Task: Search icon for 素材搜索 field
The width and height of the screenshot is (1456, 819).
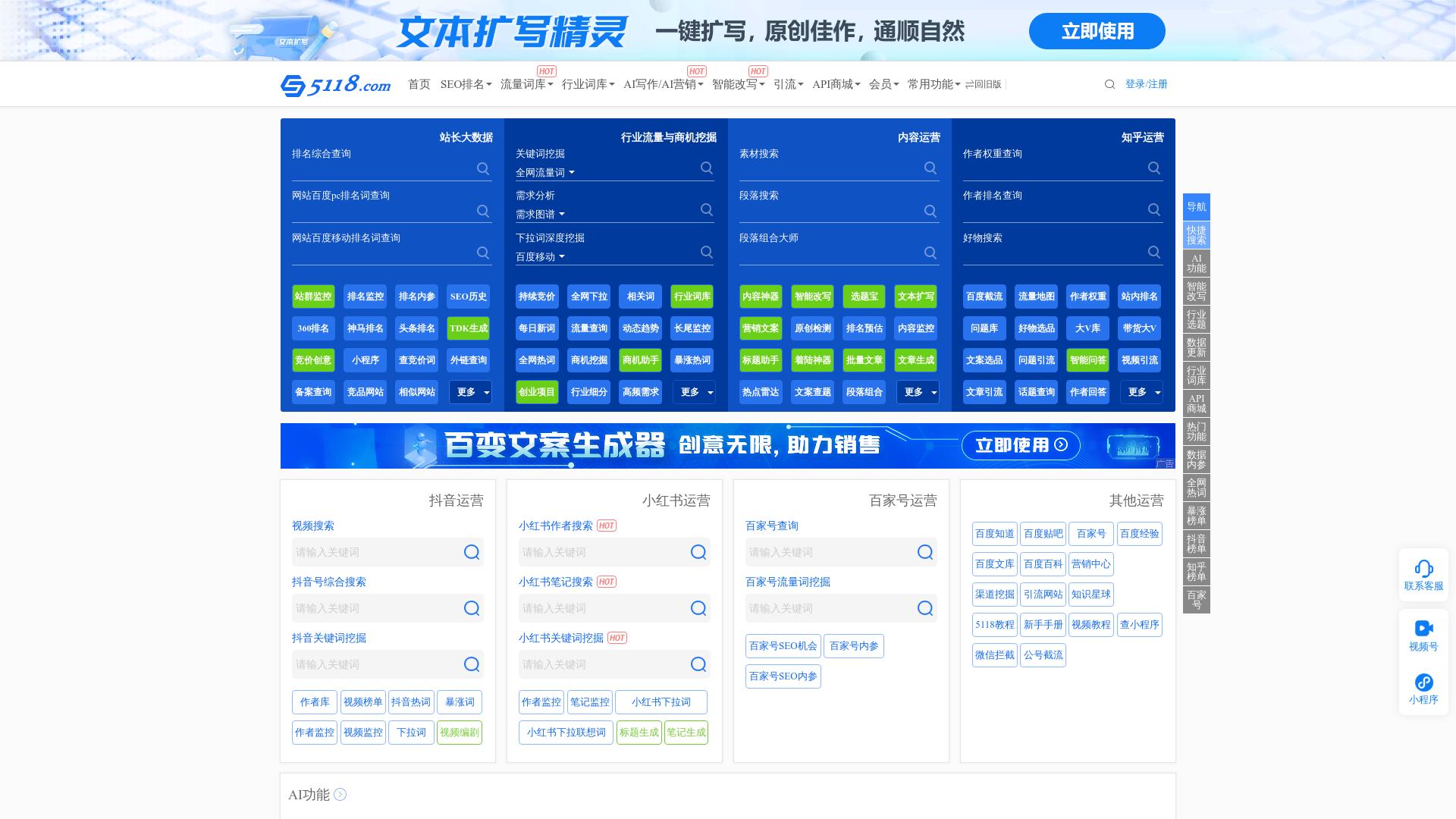Action: click(930, 168)
